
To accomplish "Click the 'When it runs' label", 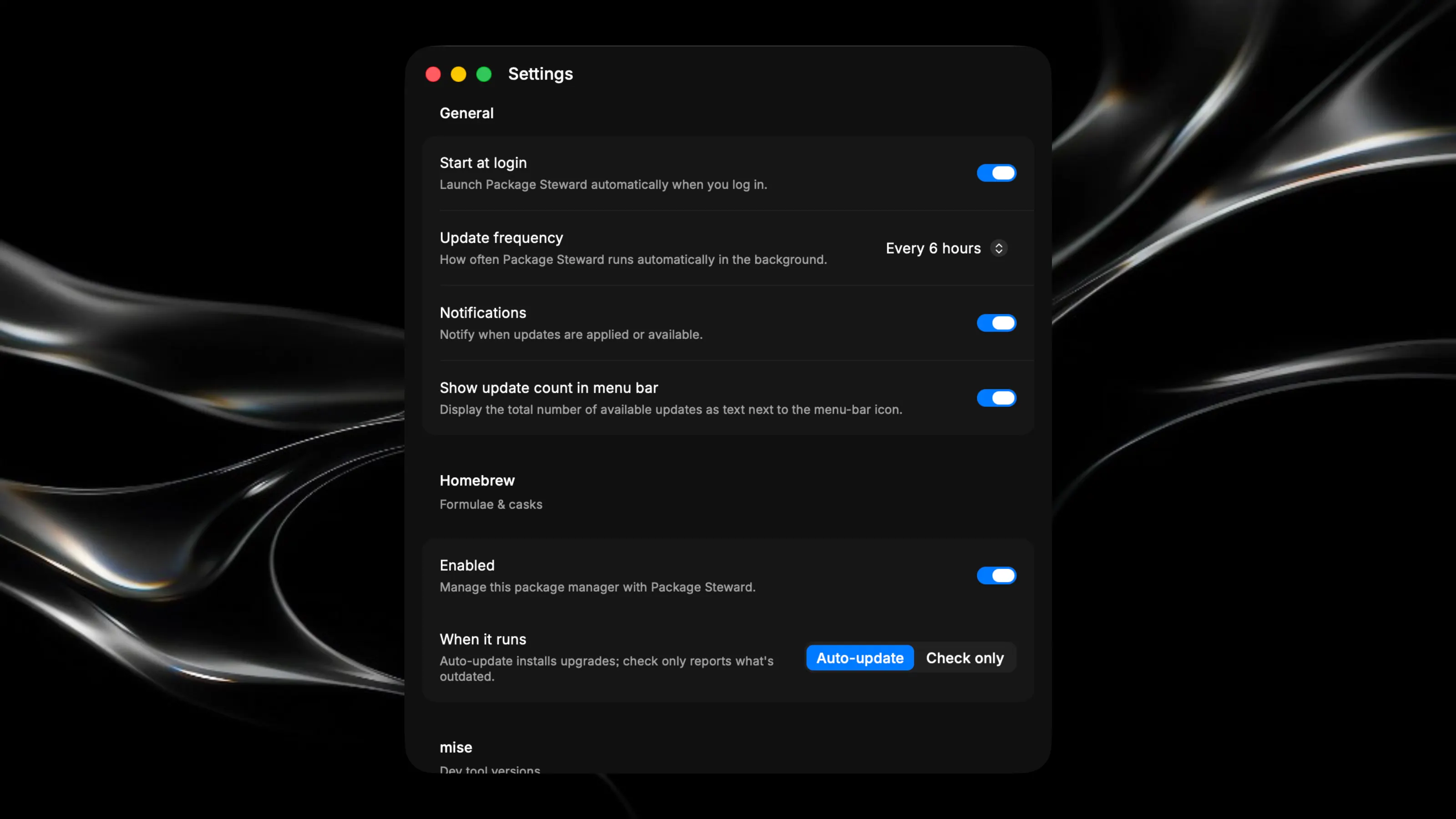I will [483, 639].
